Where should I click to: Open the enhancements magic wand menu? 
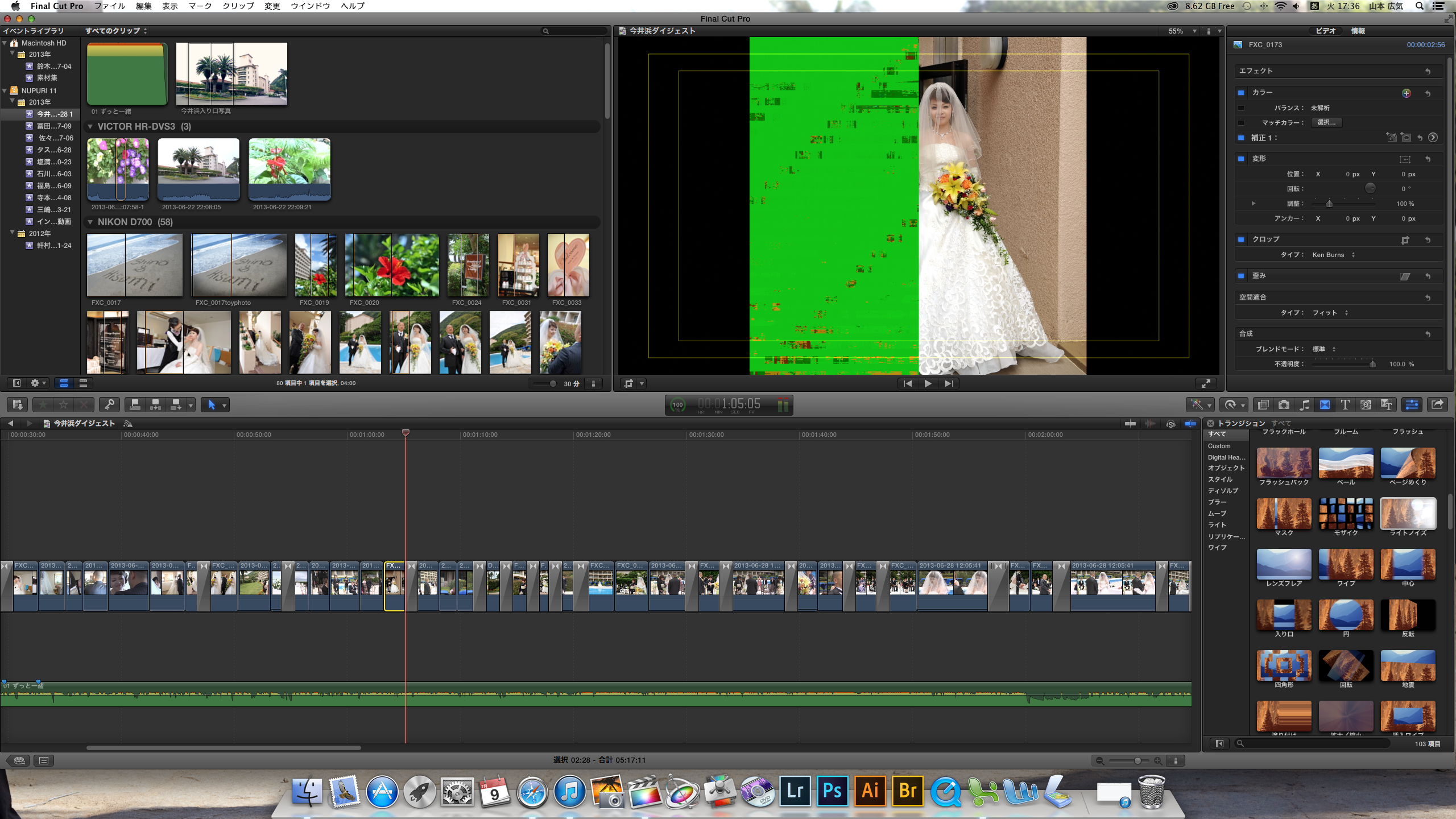coord(1200,404)
